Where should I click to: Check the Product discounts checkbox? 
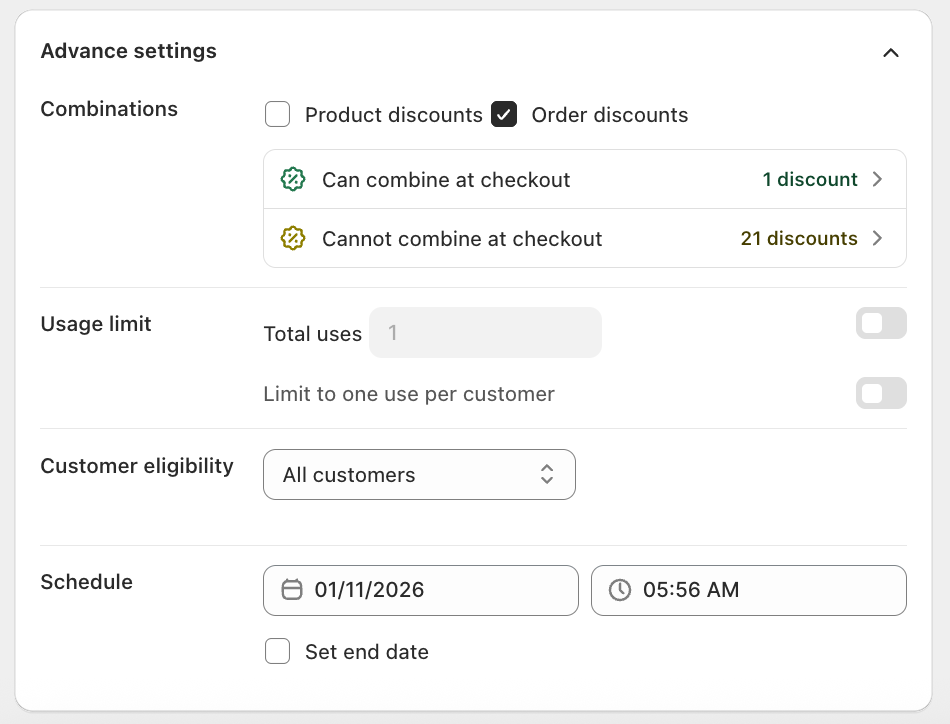[x=277, y=115]
